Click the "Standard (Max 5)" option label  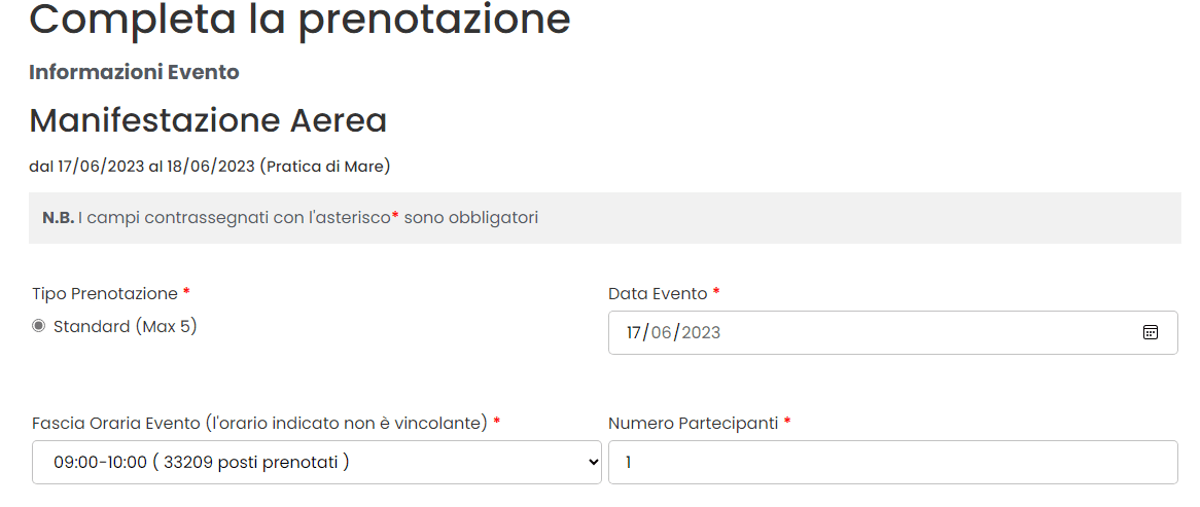coord(125,327)
